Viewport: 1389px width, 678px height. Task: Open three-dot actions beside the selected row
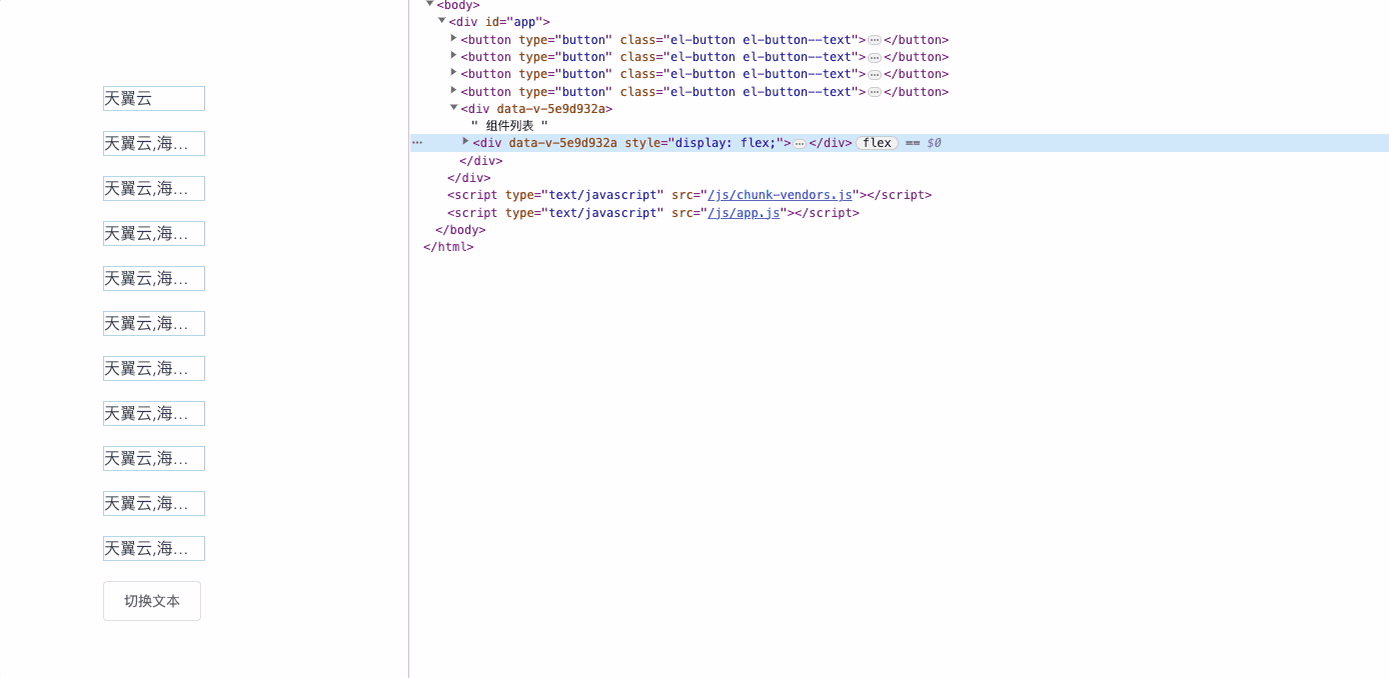tap(418, 143)
